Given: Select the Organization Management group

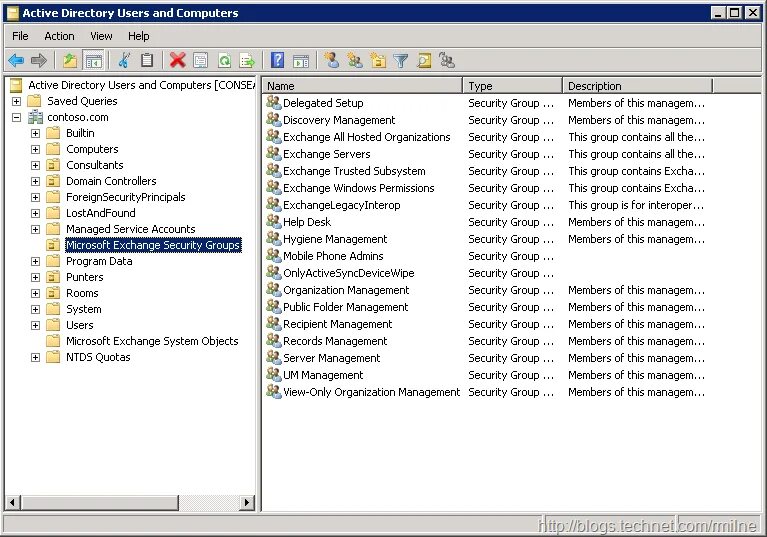Looking at the screenshot, I should click(346, 291).
